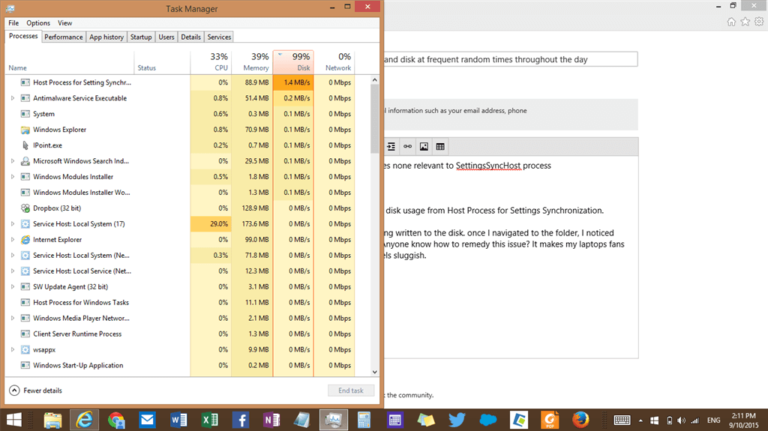The image size is (768, 431).
Task: Click the End task button
Action: coord(351,390)
